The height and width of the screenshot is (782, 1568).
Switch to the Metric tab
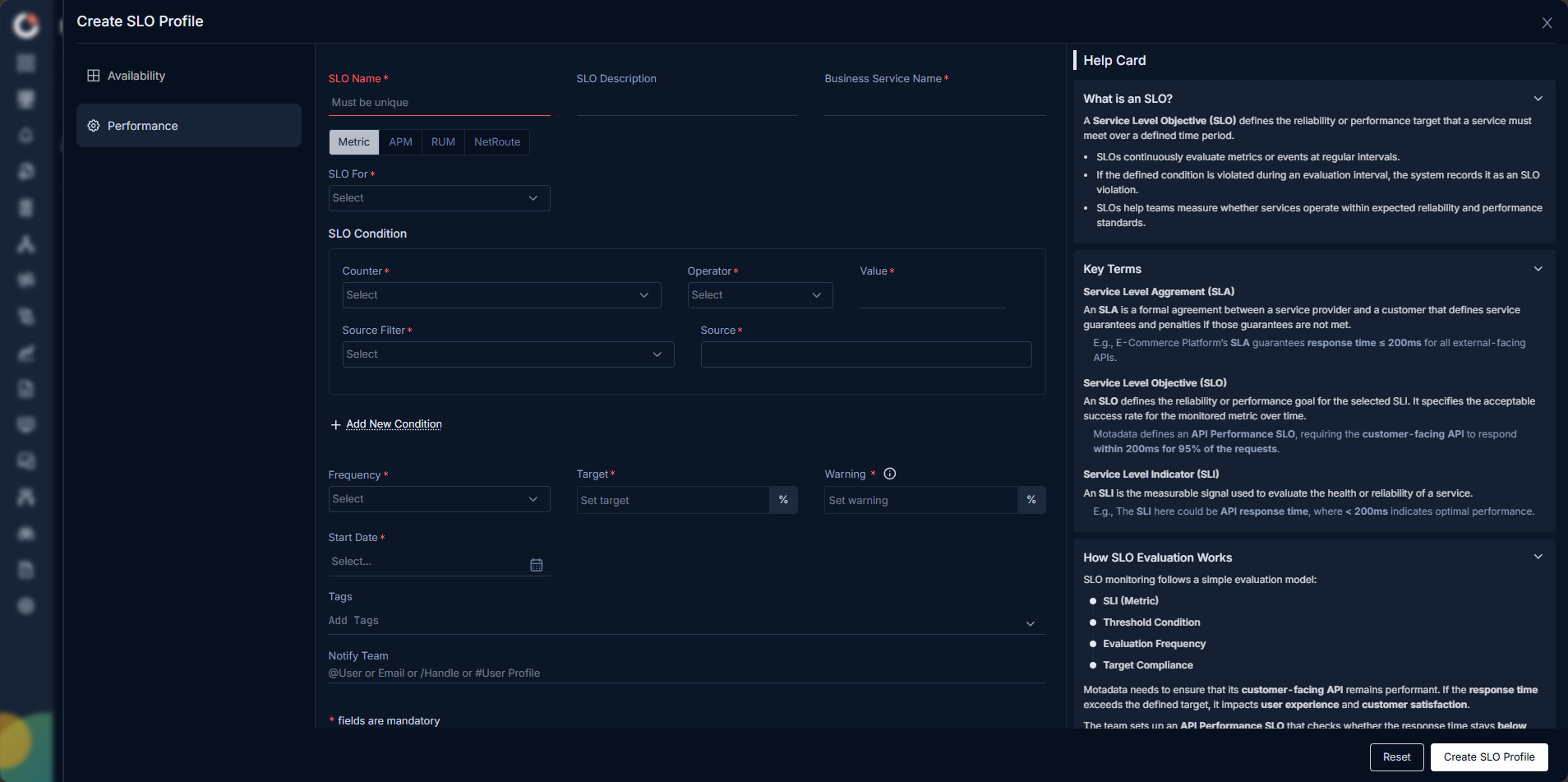coord(354,142)
